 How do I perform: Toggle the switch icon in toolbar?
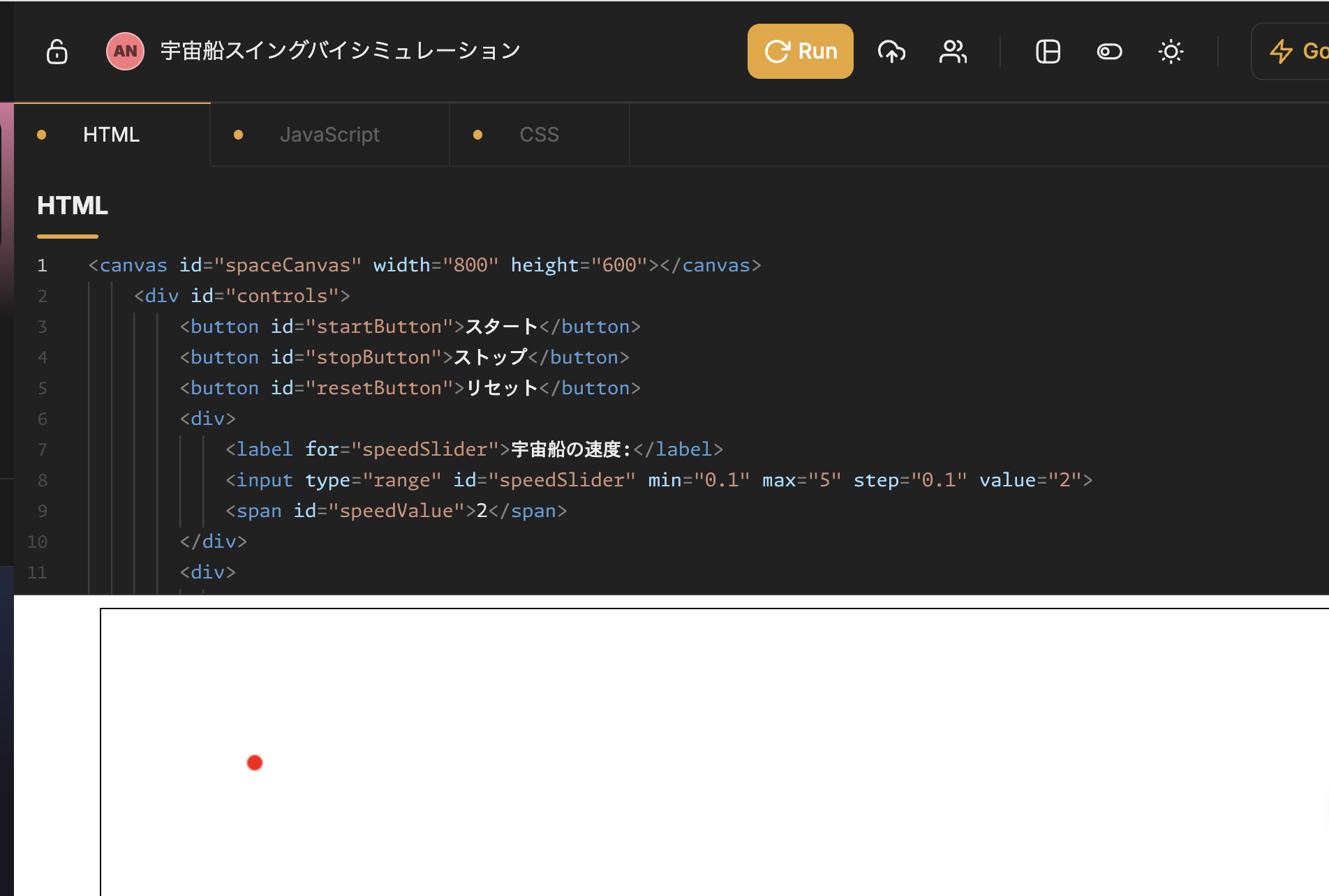[x=1109, y=52]
